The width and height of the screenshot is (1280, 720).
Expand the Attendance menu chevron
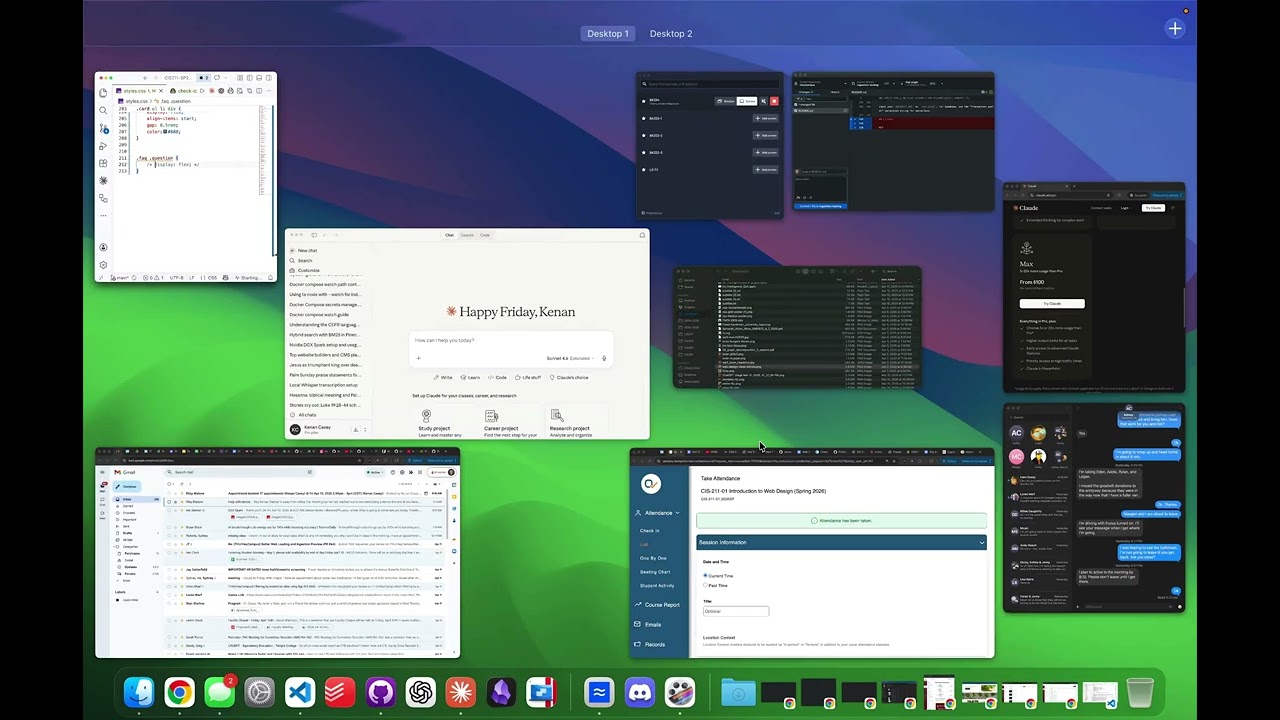(x=677, y=513)
